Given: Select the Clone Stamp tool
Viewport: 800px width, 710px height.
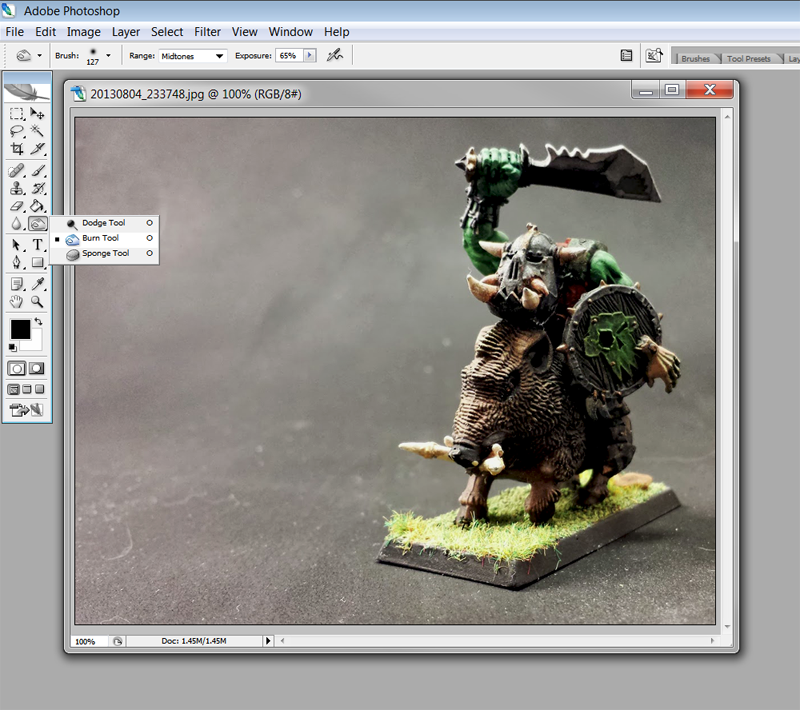Looking at the screenshot, I should [x=17, y=188].
